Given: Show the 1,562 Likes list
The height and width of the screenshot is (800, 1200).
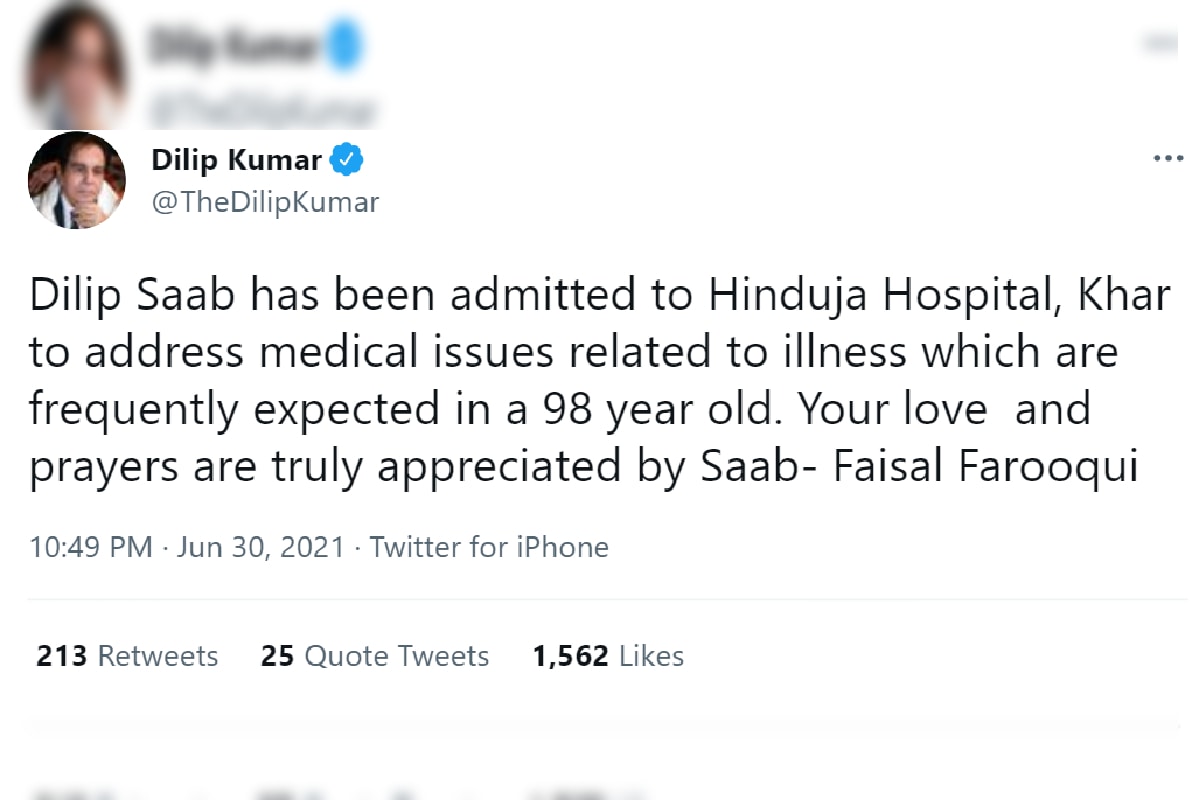Looking at the screenshot, I should click(608, 656).
